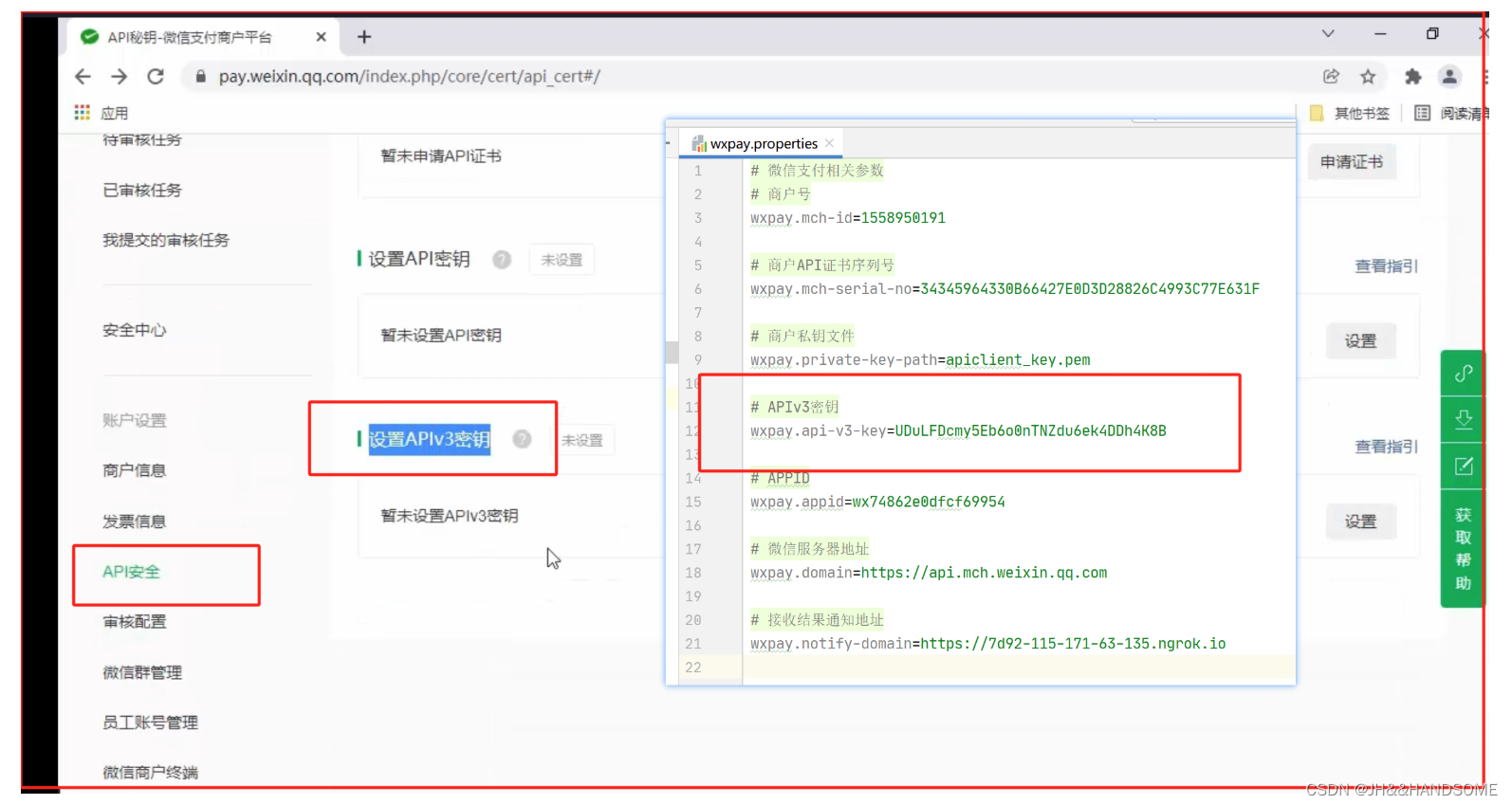Click the 暂未申请API证书 text
Image resolution: width=1512 pixels, height=805 pixels.
(441, 156)
